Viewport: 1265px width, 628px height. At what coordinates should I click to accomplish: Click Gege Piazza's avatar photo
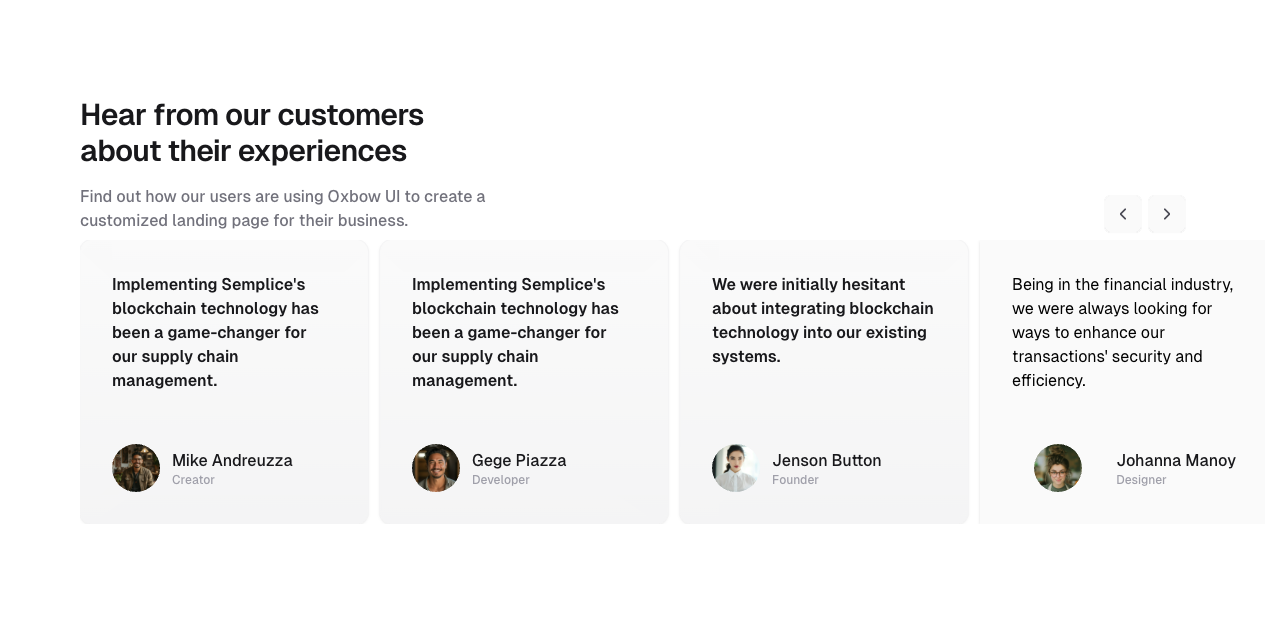click(x=435, y=467)
